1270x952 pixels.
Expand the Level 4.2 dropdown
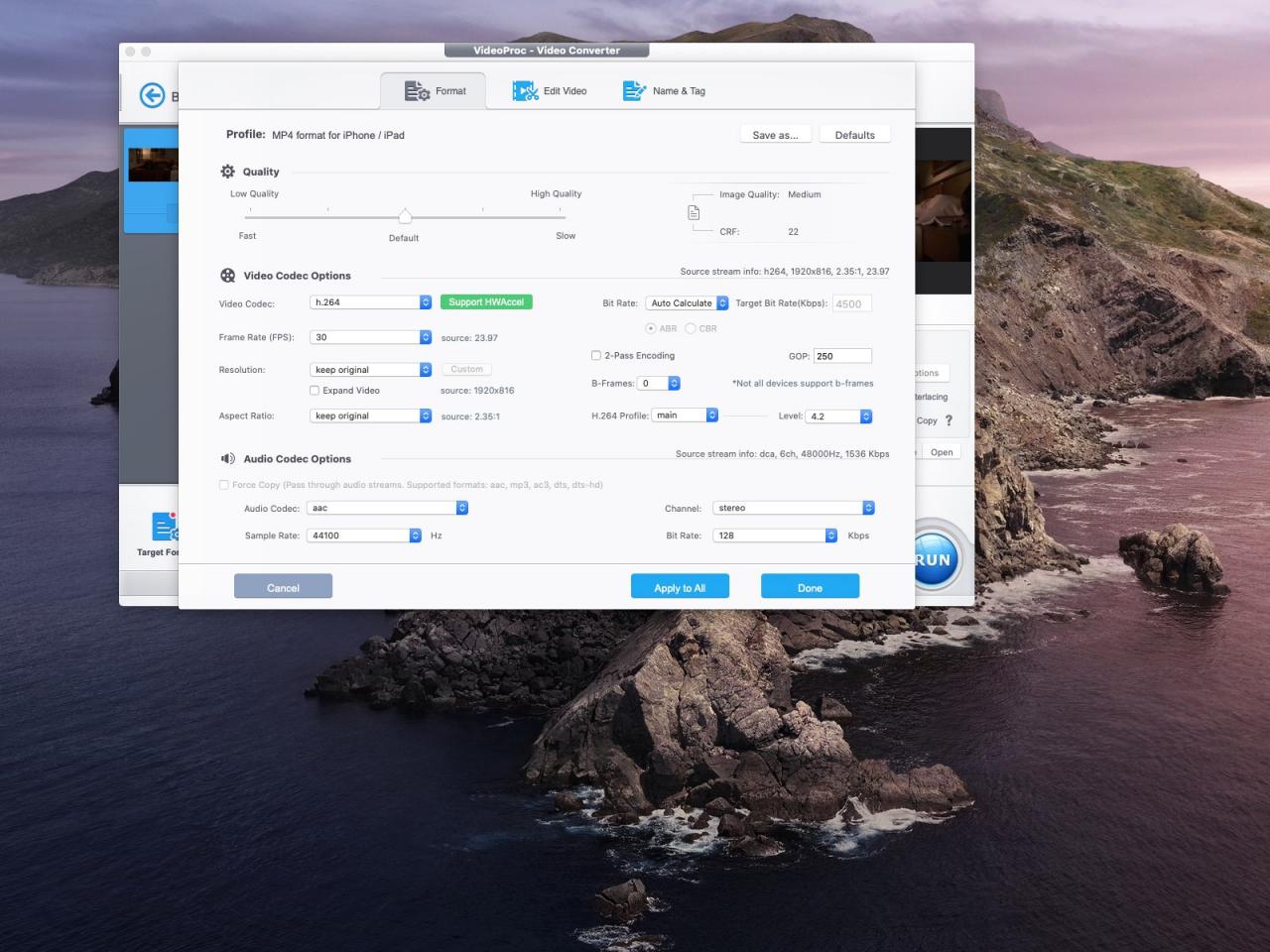839,416
